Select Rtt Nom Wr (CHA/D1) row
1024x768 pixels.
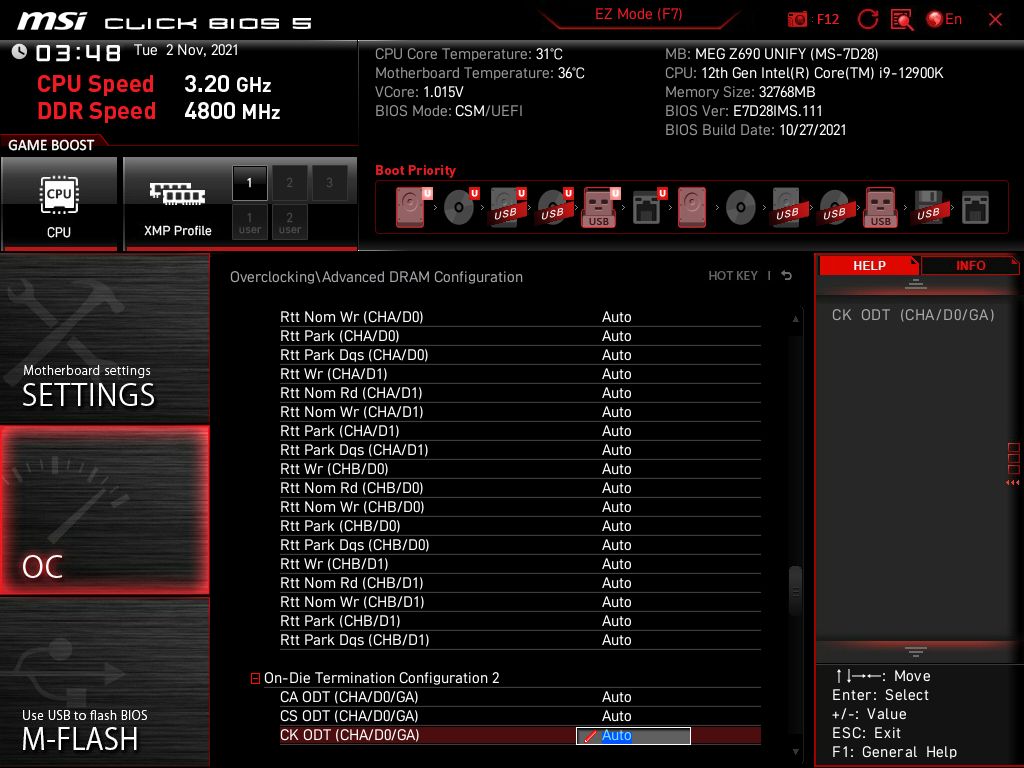click(520, 412)
